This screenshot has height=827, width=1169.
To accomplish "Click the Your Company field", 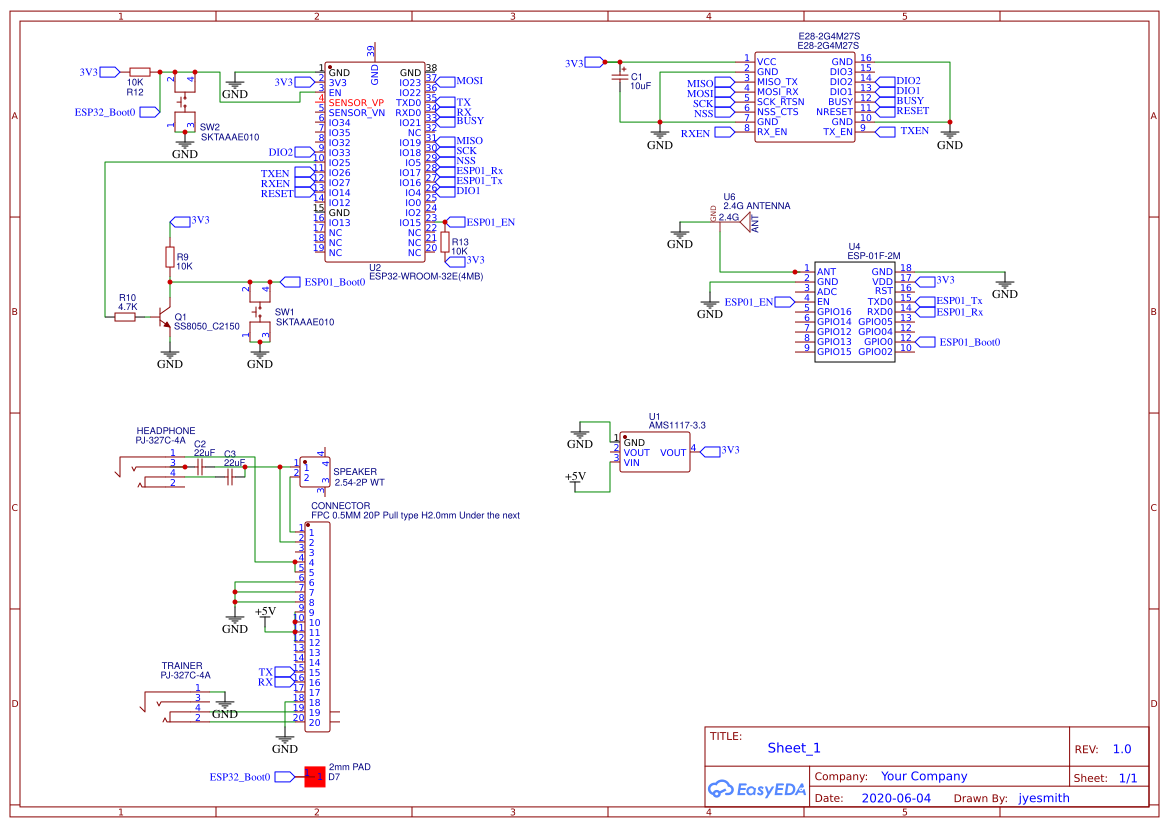I will pos(924,776).
